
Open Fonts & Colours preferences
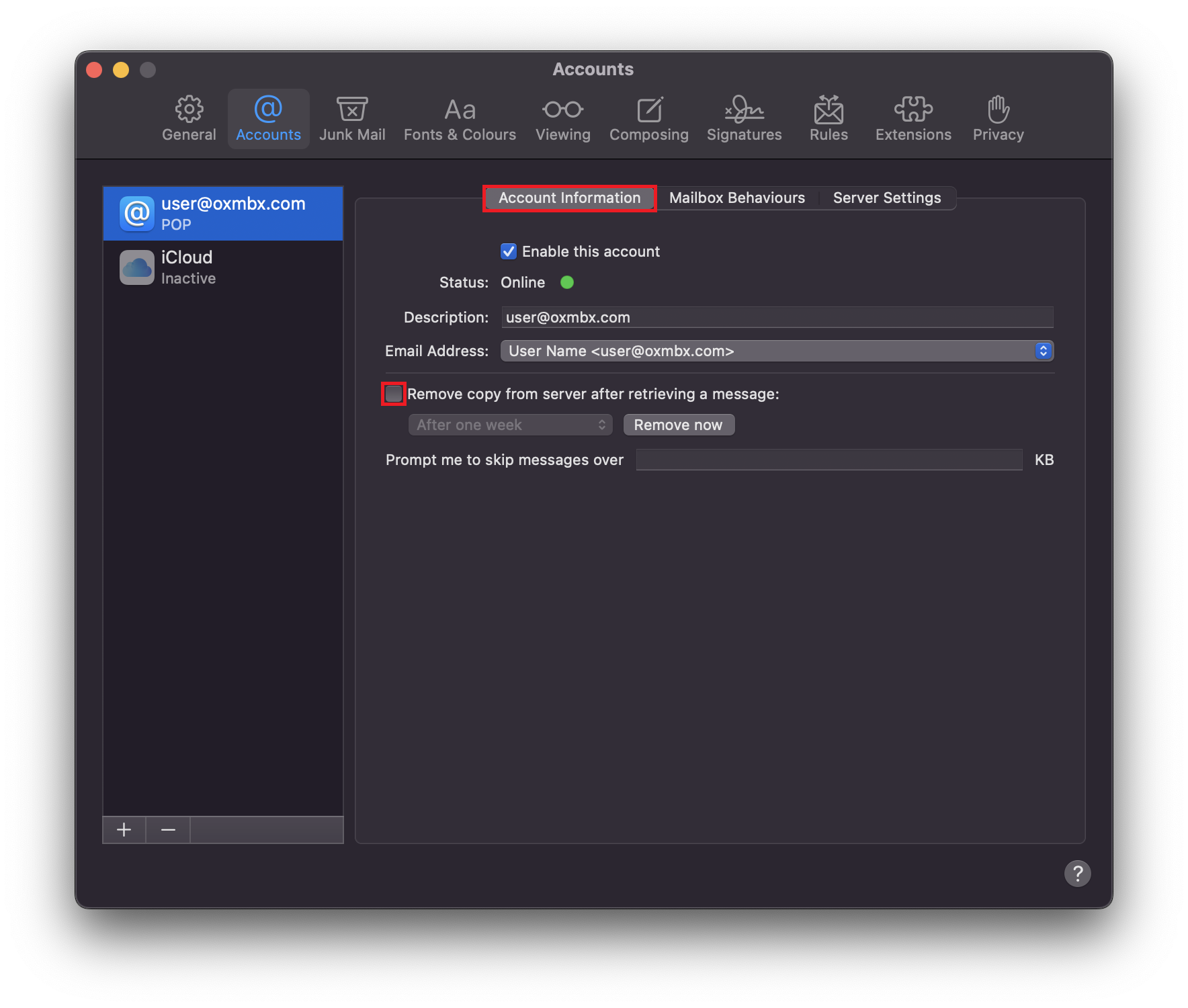point(459,118)
